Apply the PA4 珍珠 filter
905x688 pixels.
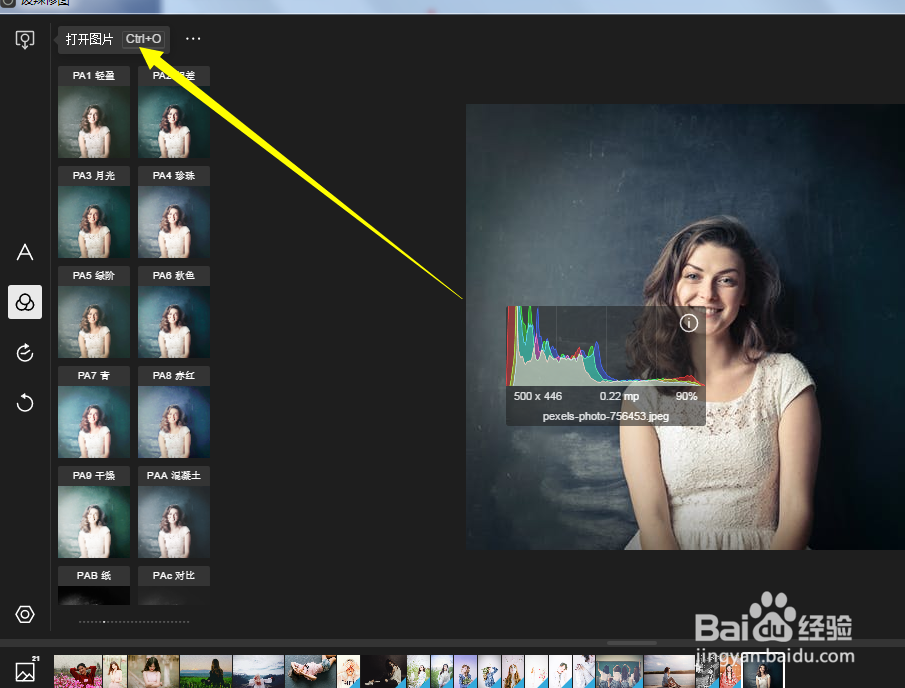pyautogui.click(x=174, y=212)
